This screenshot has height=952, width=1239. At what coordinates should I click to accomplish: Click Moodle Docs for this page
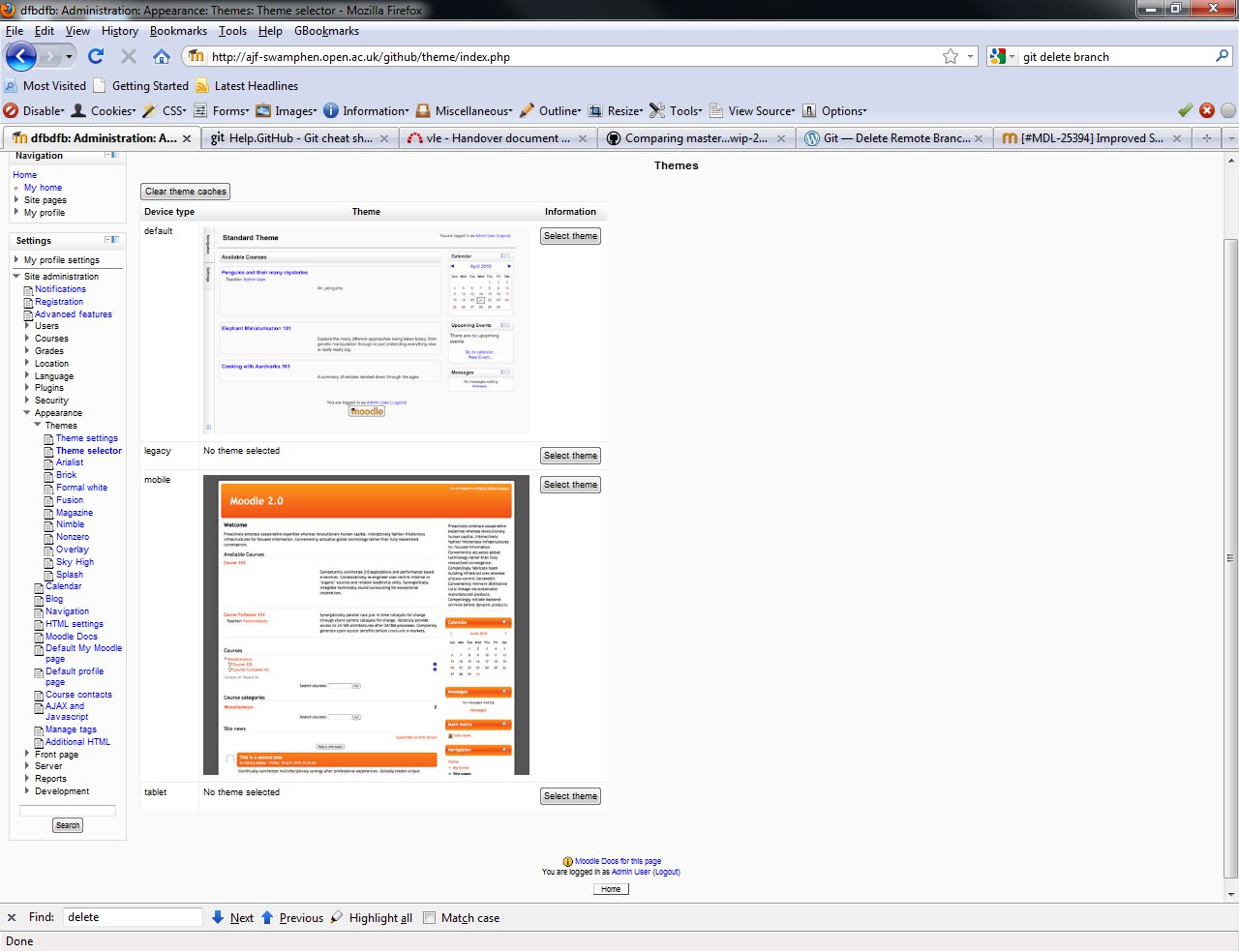618,861
